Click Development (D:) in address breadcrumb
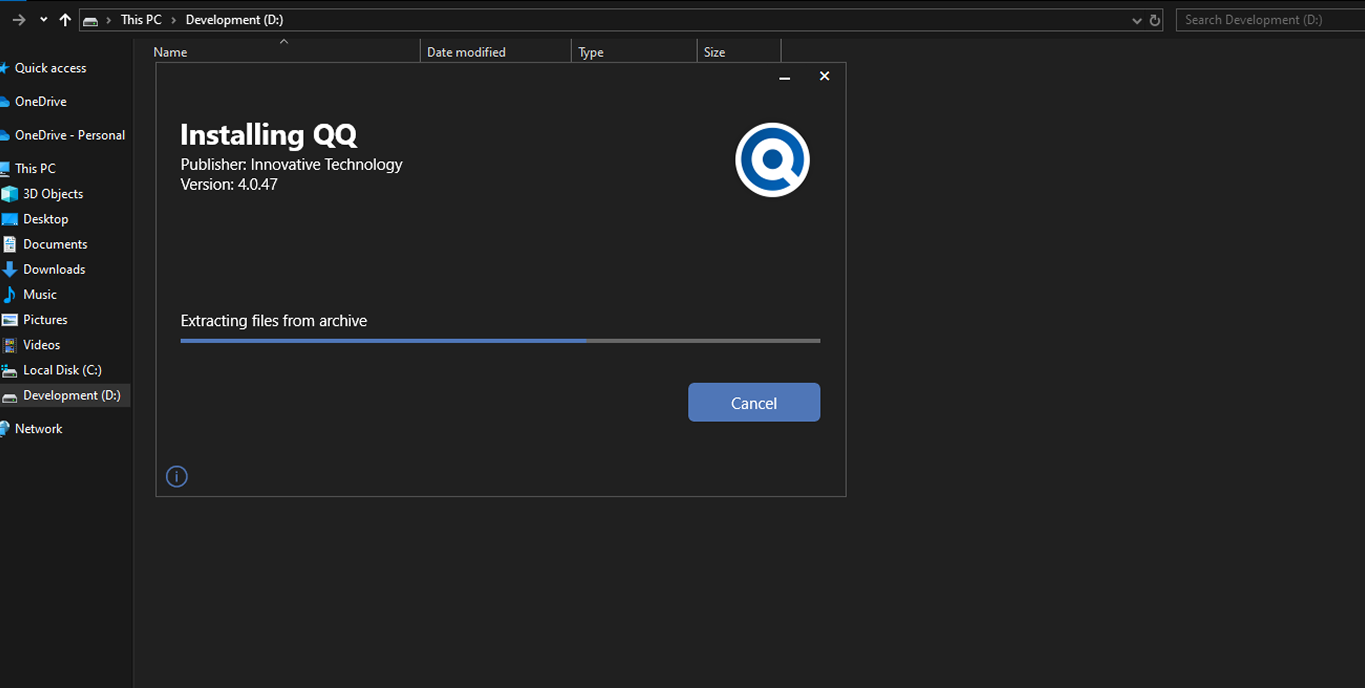 (234, 20)
